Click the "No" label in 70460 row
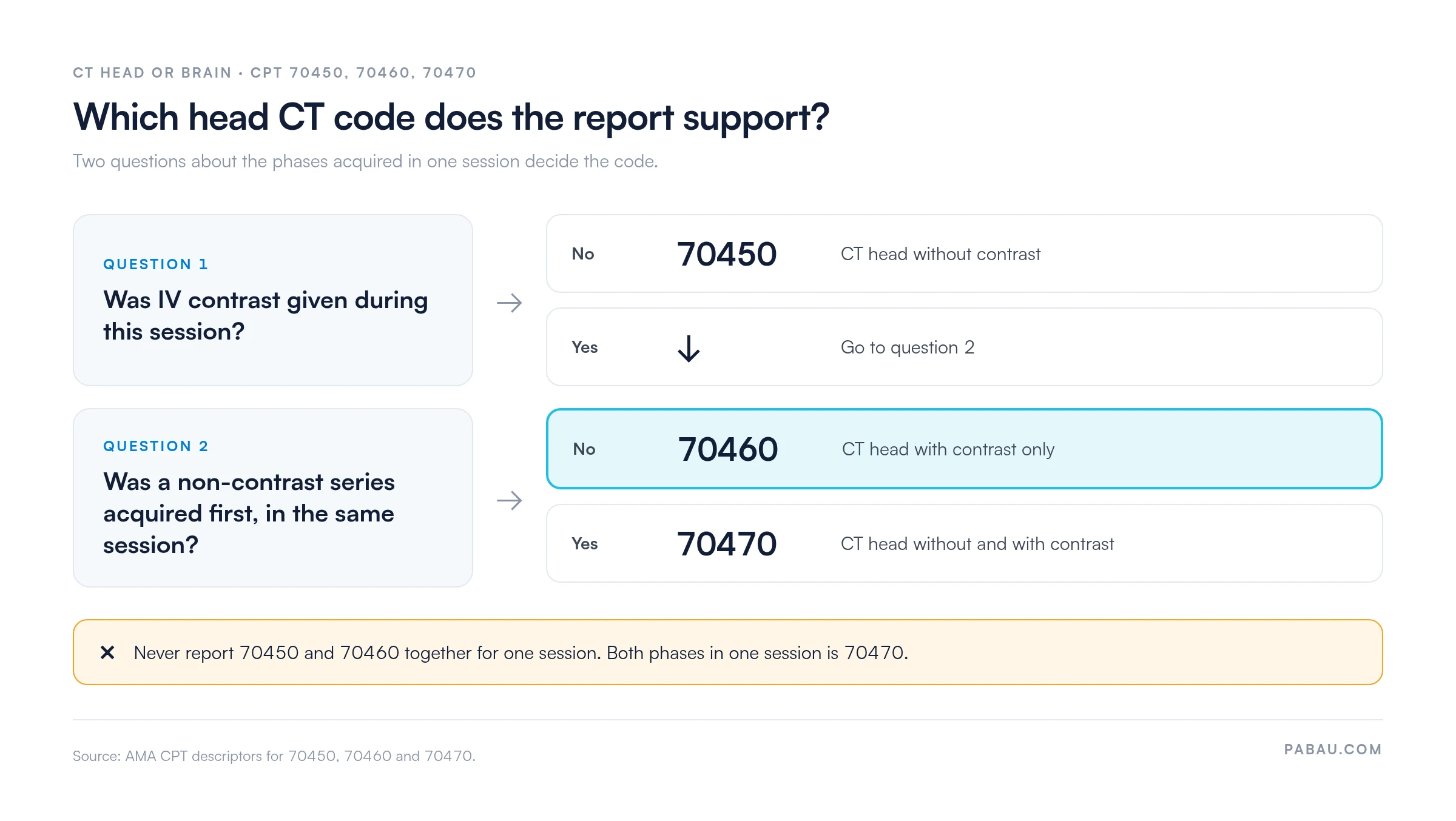The width and height of the screenshot is (1456, 821). coord(584,449)
